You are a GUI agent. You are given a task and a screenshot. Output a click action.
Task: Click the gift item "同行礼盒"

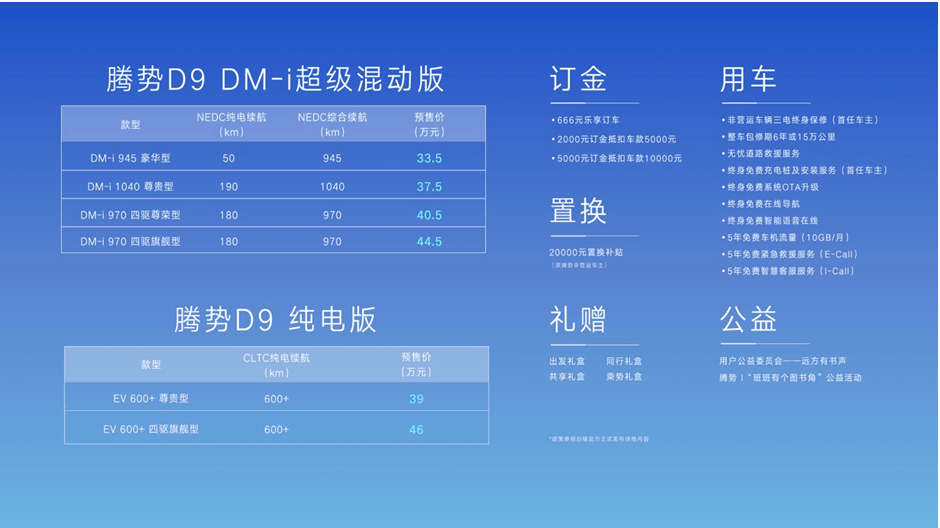[623, 361]
